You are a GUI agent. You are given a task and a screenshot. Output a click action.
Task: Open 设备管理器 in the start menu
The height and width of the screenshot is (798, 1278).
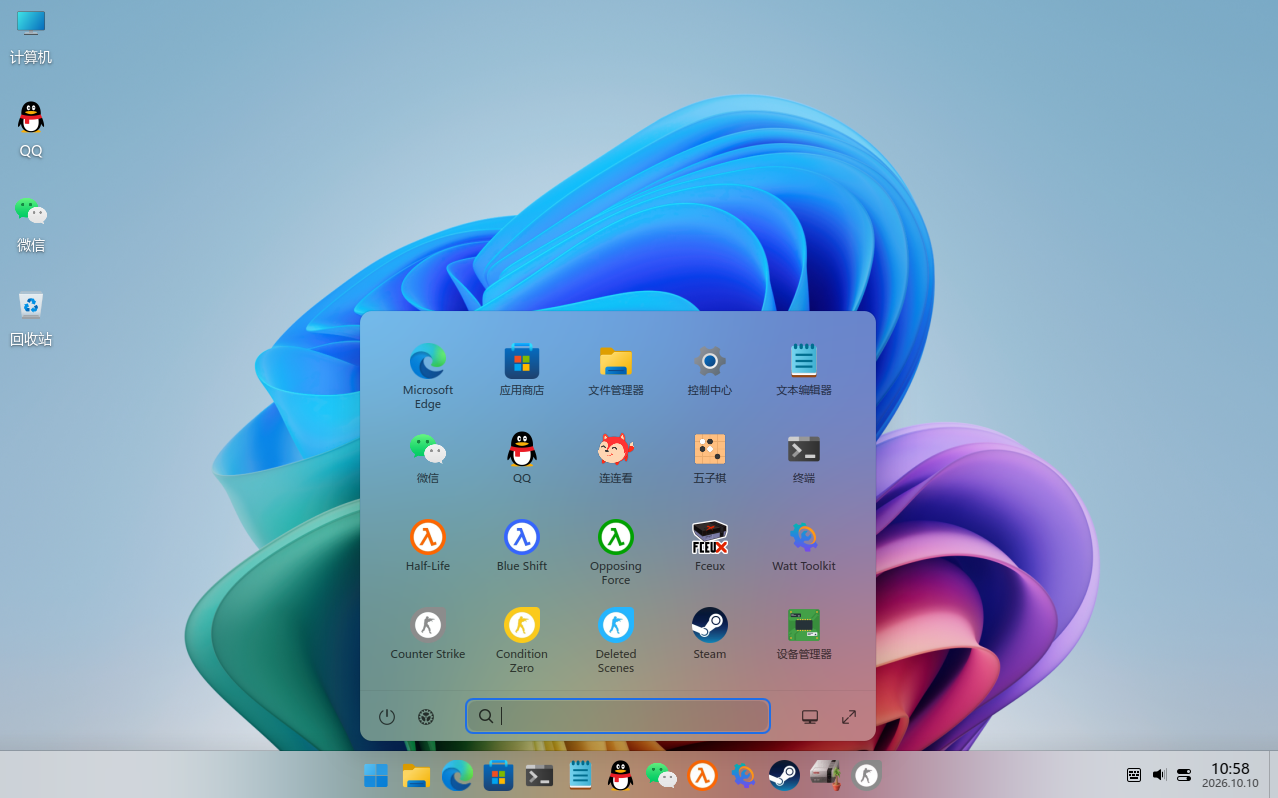tap(804, 633)
